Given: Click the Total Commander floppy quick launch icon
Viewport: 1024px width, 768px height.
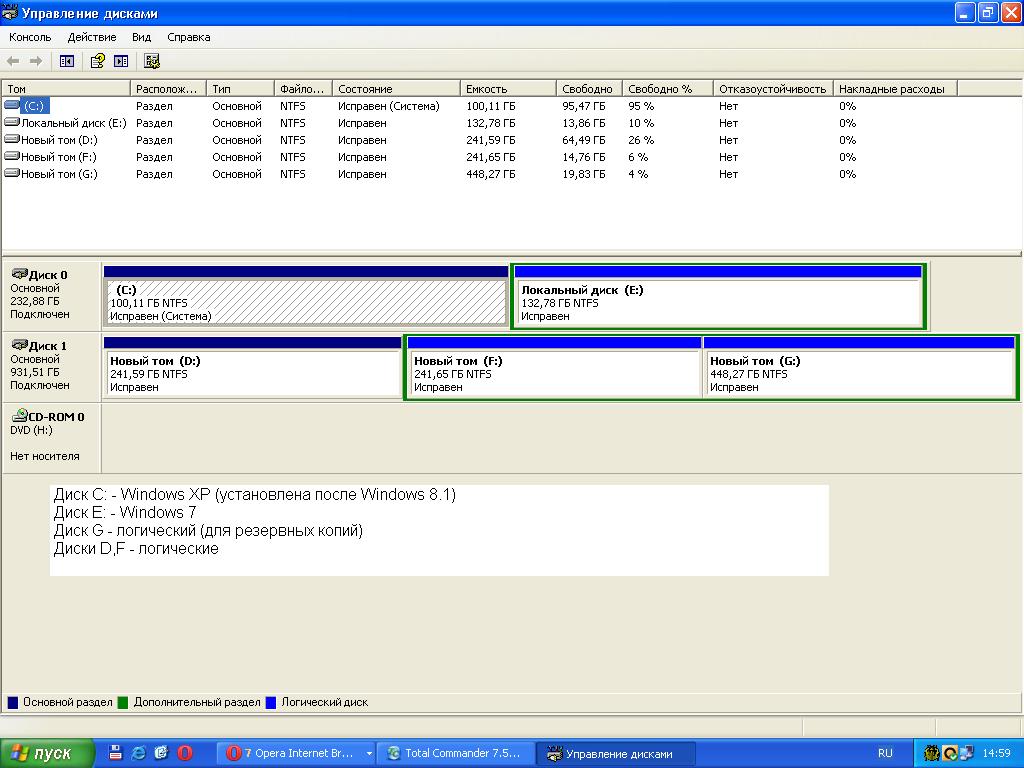Looking at the screenshot, I should (x=115, y=753).
